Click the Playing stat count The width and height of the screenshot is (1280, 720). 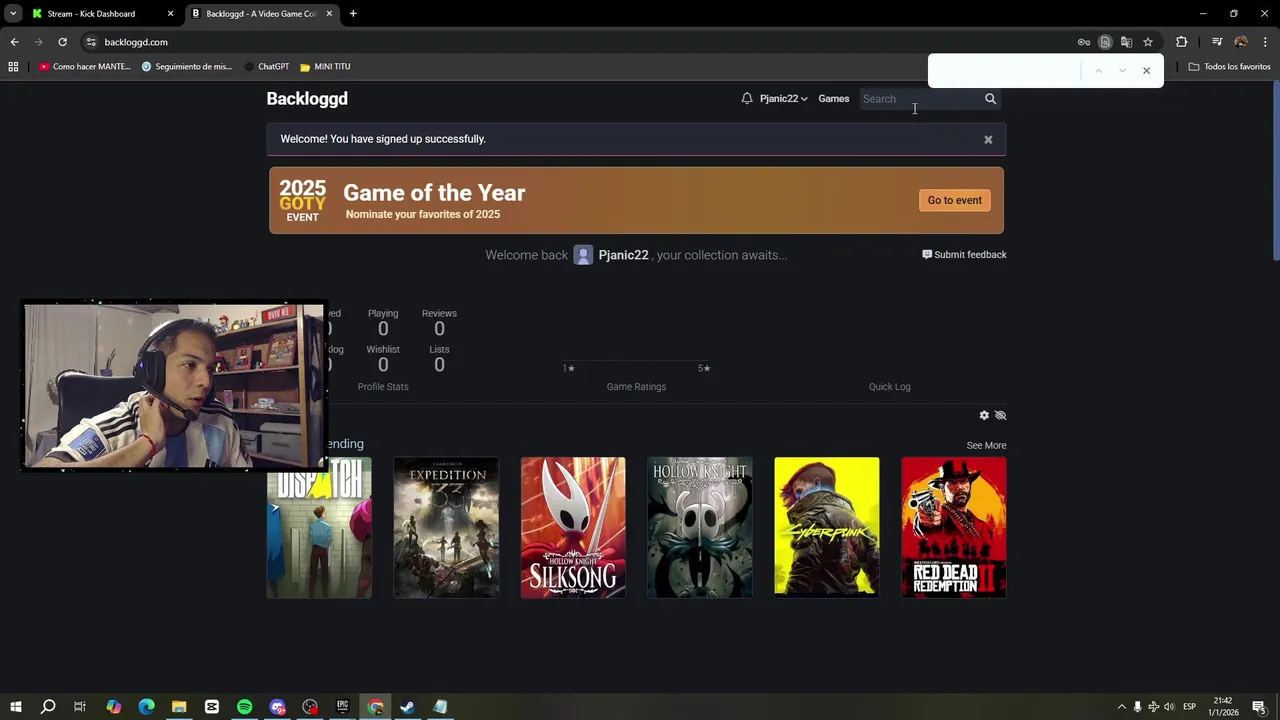[383, 329]
